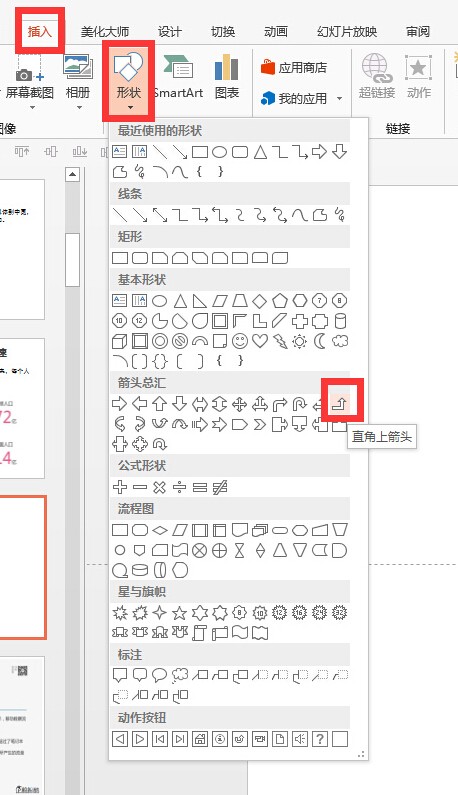Insert the Home action button

point(200,739)
